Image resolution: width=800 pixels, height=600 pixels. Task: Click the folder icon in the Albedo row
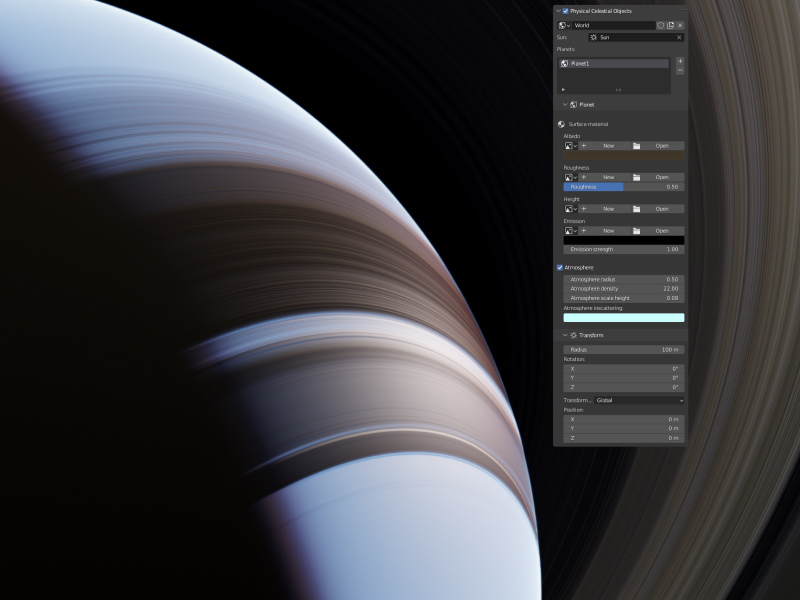point(637,146)
